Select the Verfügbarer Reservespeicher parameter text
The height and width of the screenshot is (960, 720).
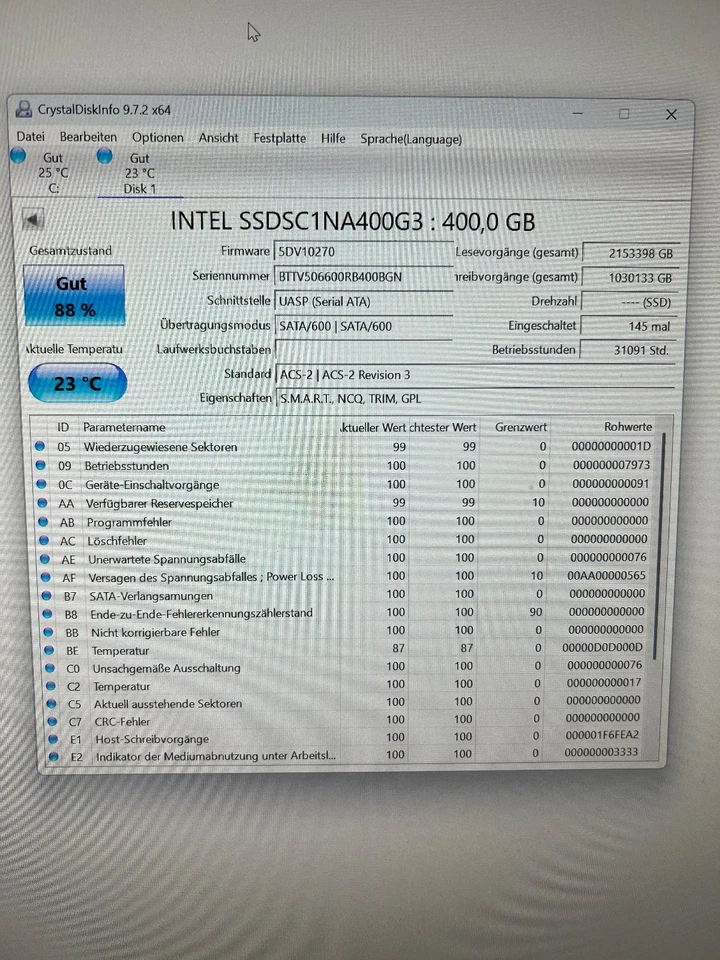pyautogui.click(x=159, y=503)
